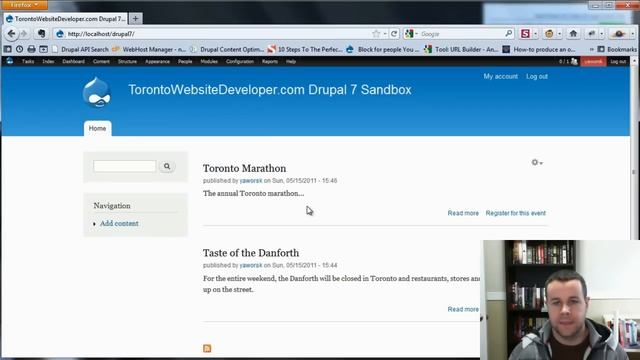This screenshot has width=640, height=360.
Task: Click the Google search box
Action: pyautogui.click(x=461, y=34)
